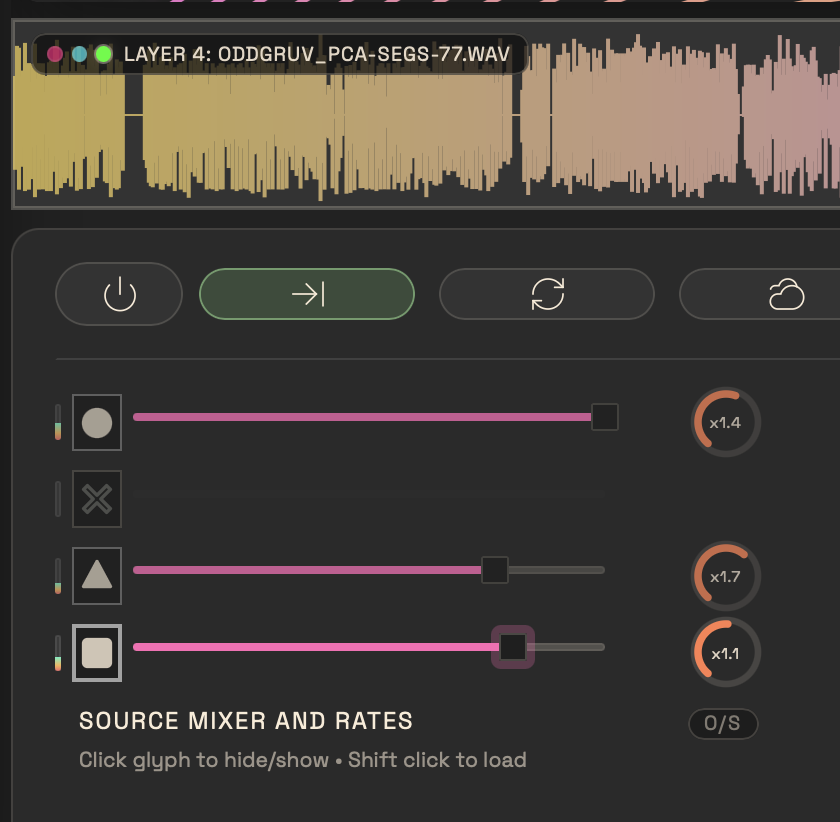Select the square glyph source
840x822 pixels.
pos(97,652)
